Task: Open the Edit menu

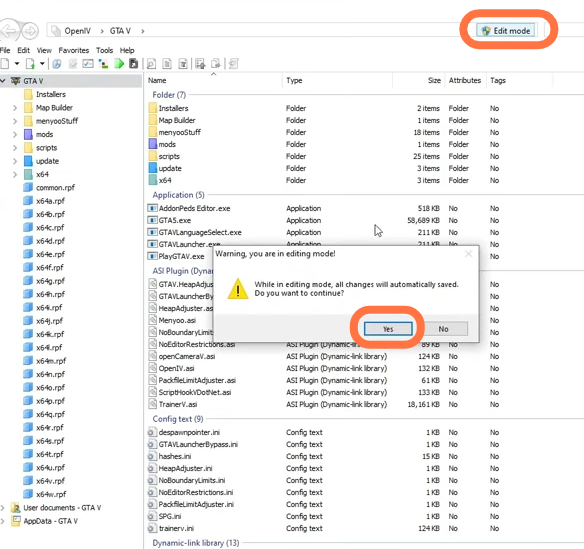Action: tap(23, 50)
